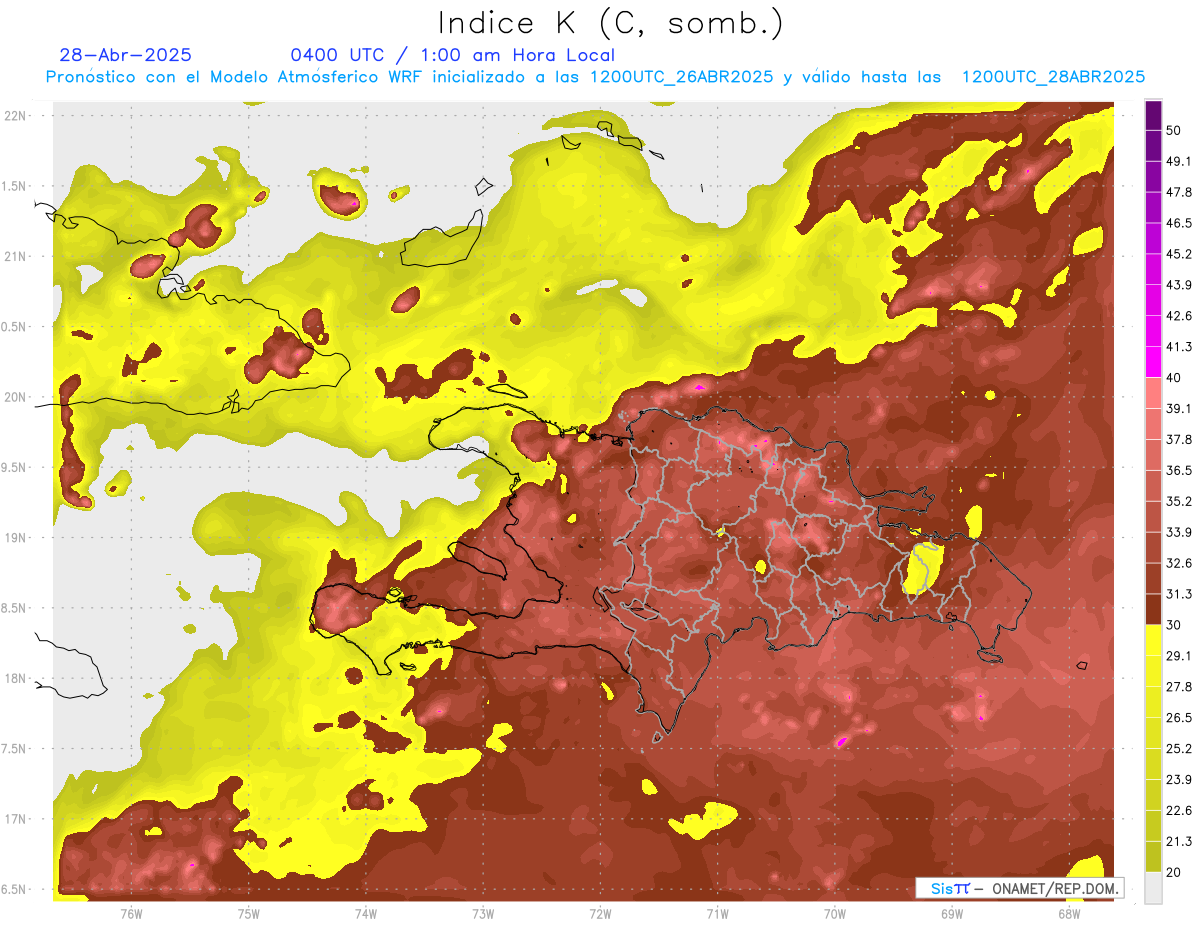Screen dimensions: 1200x927
Task: Click the '41.3' colorbar label
Action: (1179, 348)
